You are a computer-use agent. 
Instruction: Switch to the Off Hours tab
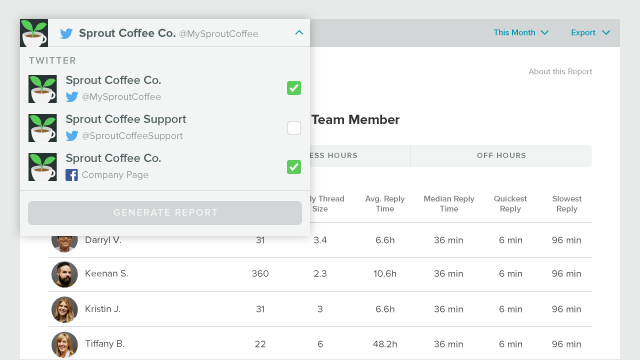tap(501, 156)
